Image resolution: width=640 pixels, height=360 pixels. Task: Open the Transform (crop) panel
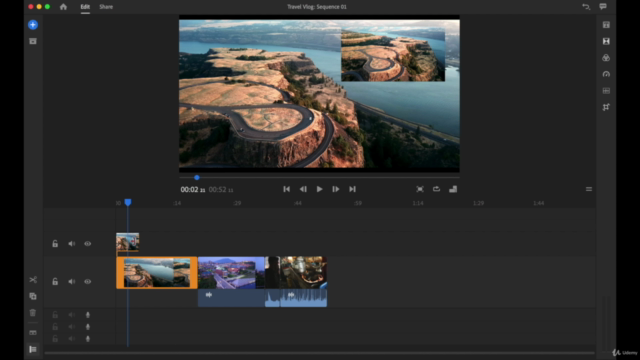point(606,107)
